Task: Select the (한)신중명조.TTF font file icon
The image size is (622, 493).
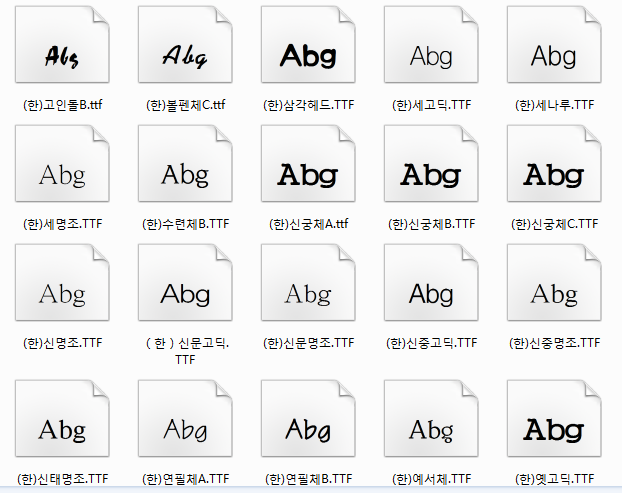Action: coord(554,282)
